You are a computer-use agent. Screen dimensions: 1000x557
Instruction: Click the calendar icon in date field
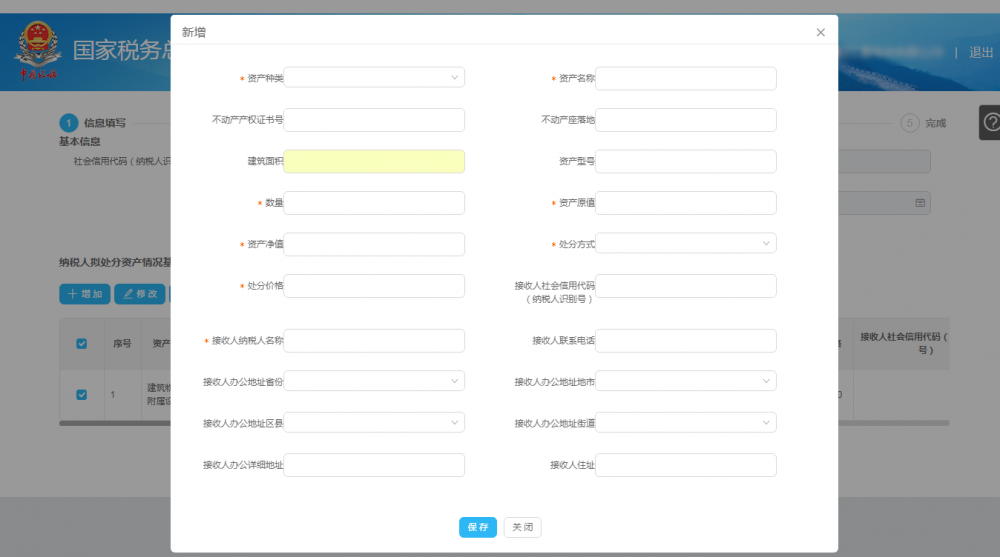(x=920, y=203)
